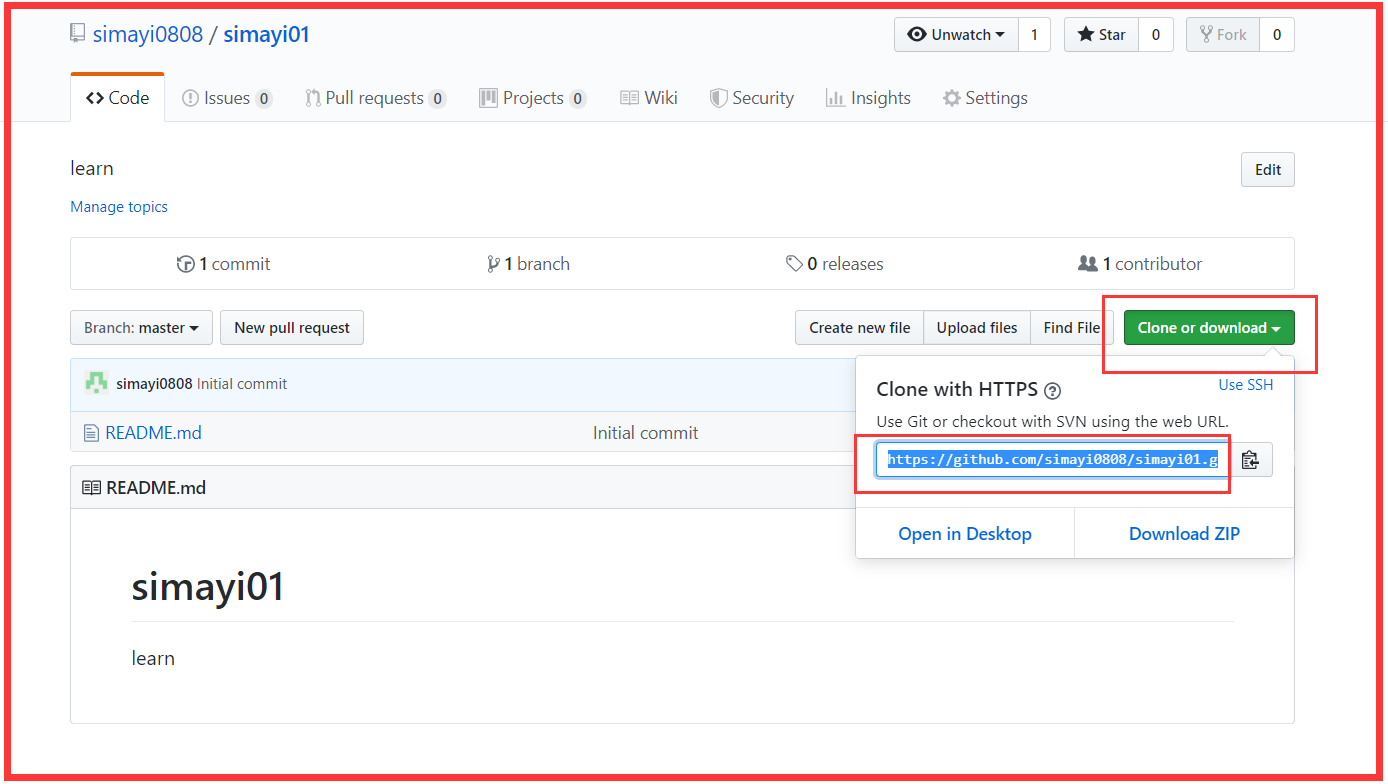
Task: Click the repository description text learn
Action: click(92, 168)
